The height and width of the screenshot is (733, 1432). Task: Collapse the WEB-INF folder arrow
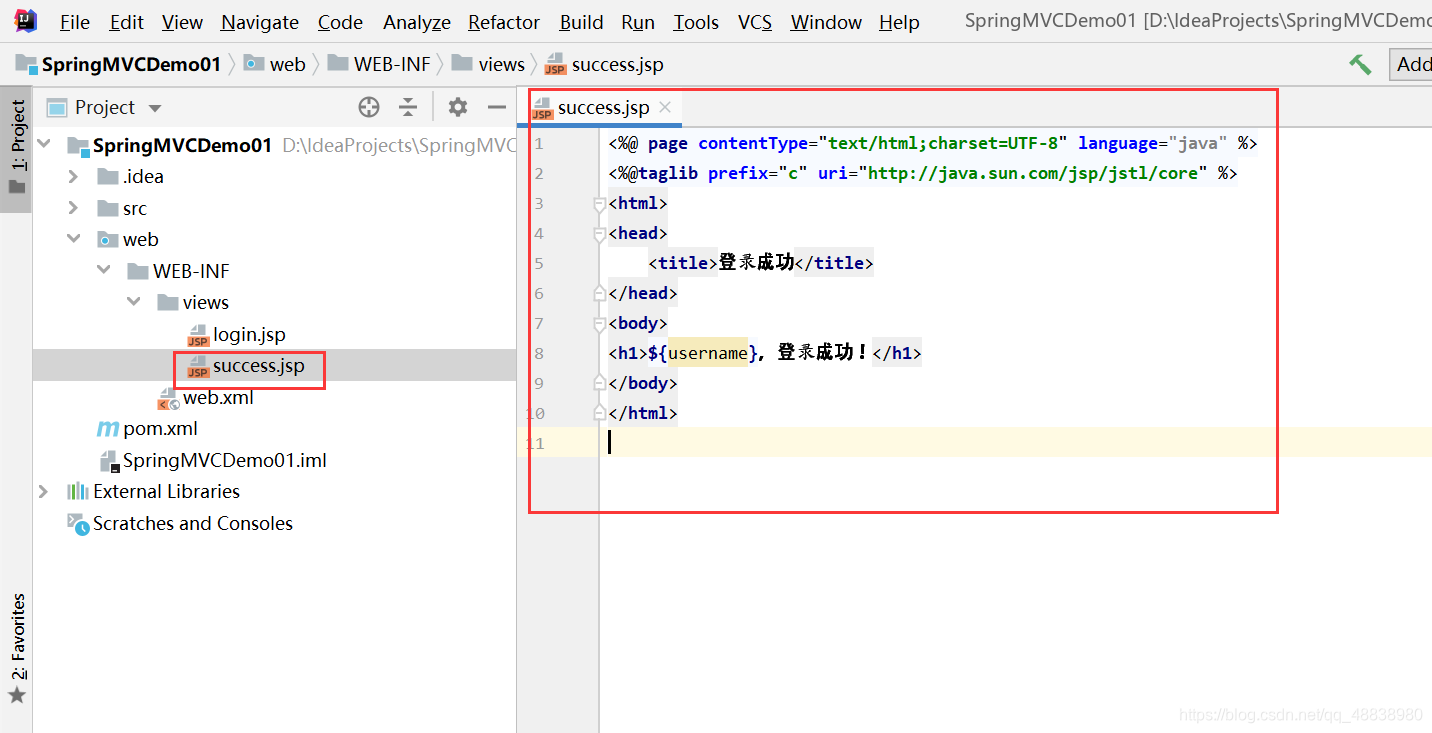pos(104,271)
